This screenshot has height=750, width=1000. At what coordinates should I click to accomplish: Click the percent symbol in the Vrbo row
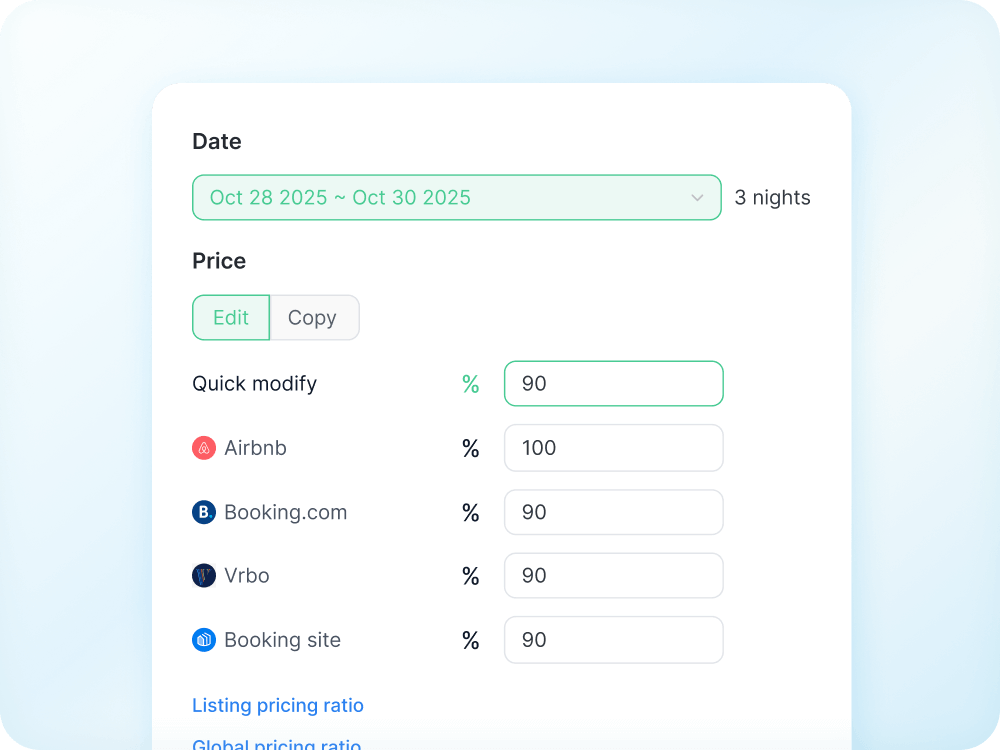[470, 576]
